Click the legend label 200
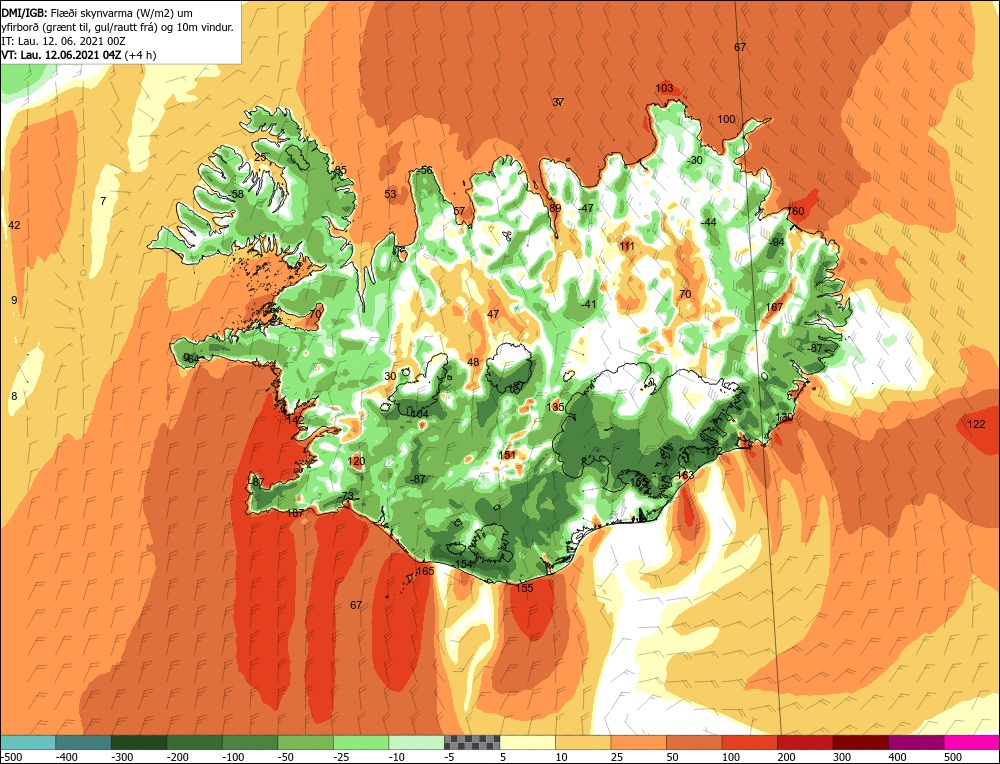1000x764 pixels. pos(786,757)
